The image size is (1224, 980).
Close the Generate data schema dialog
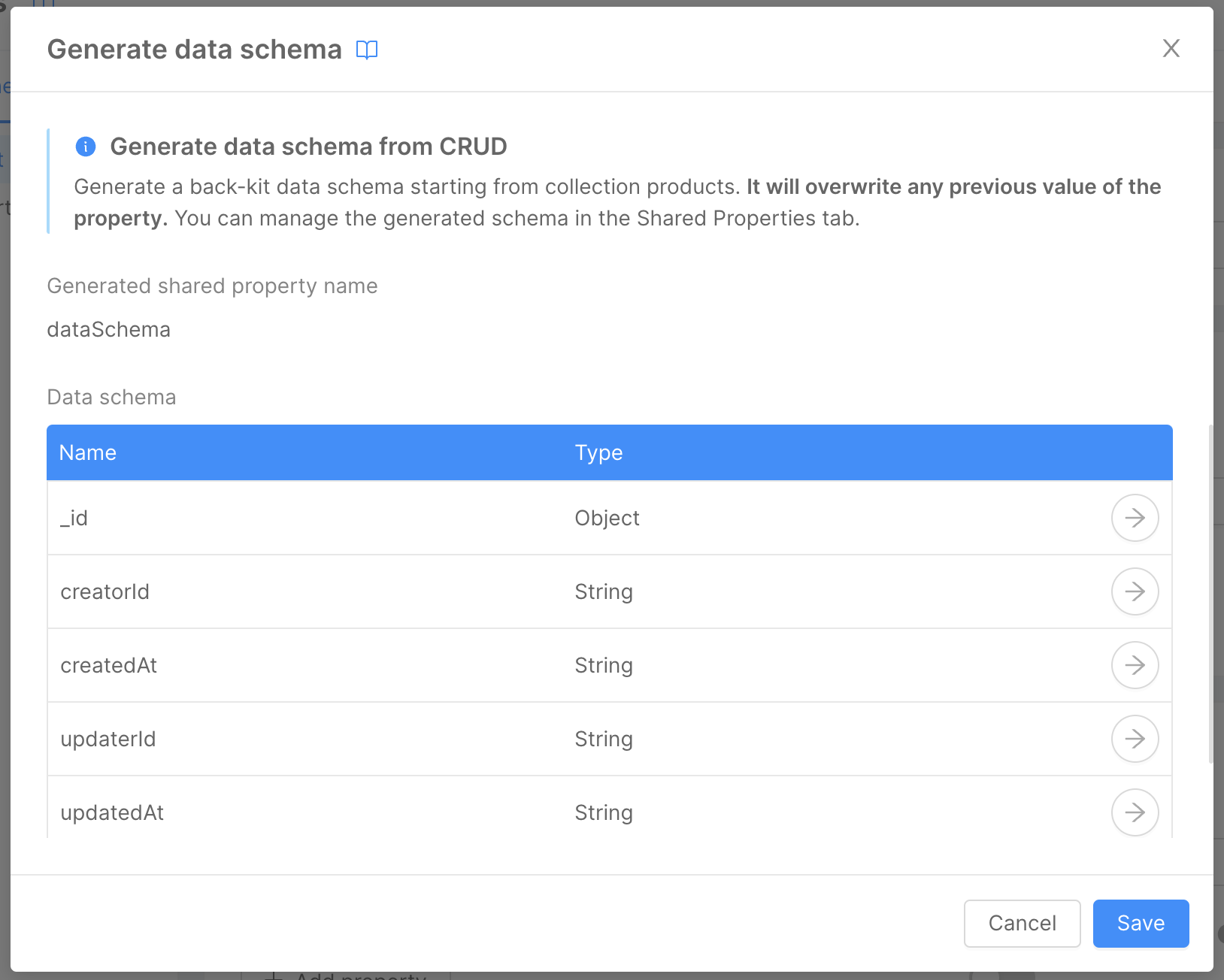[1171, 48]
